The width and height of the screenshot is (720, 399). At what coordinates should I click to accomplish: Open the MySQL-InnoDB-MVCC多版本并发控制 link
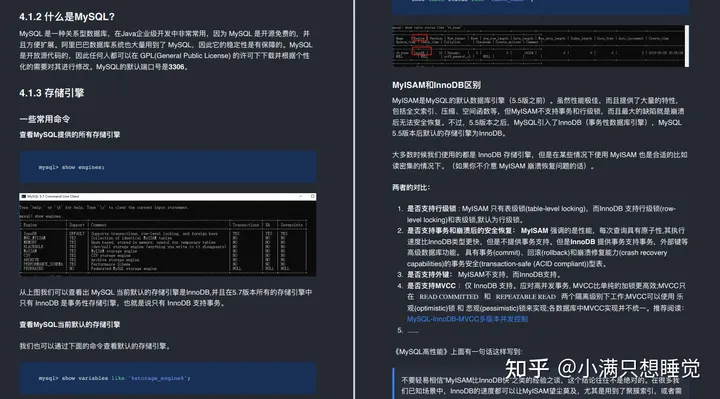coord(467,319)
